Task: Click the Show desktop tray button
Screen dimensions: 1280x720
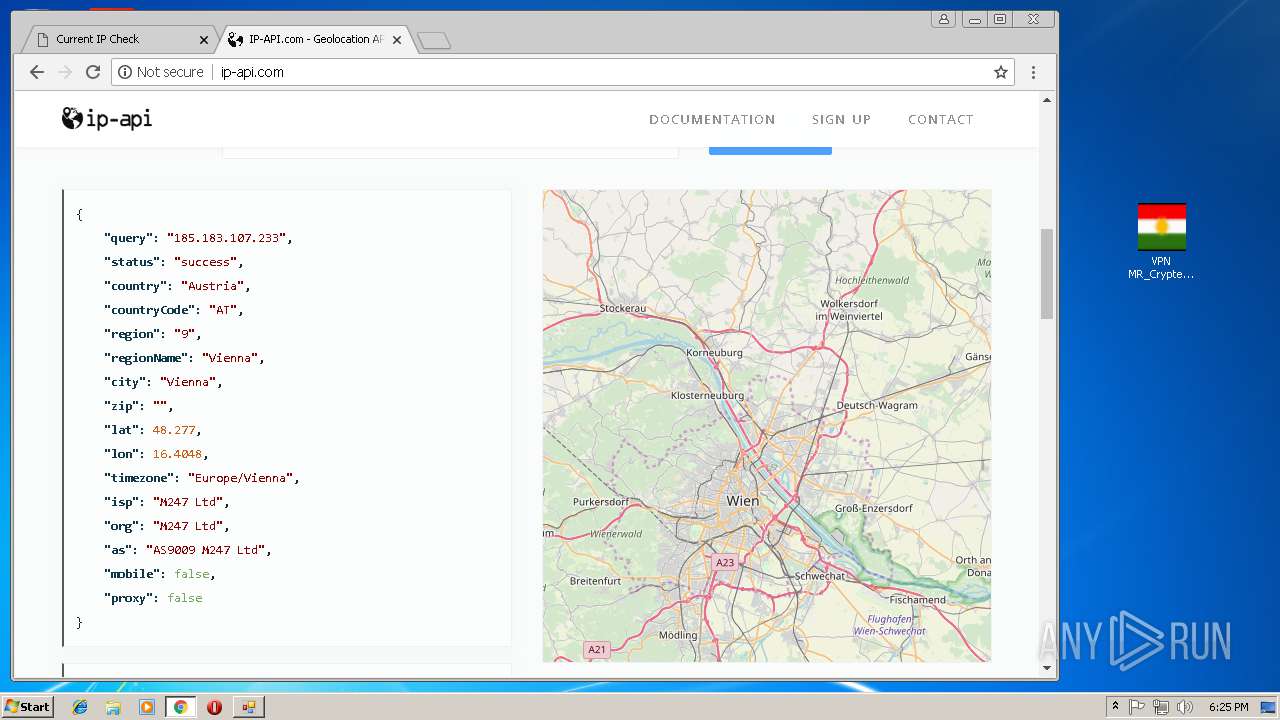Action: (1268, 707)
